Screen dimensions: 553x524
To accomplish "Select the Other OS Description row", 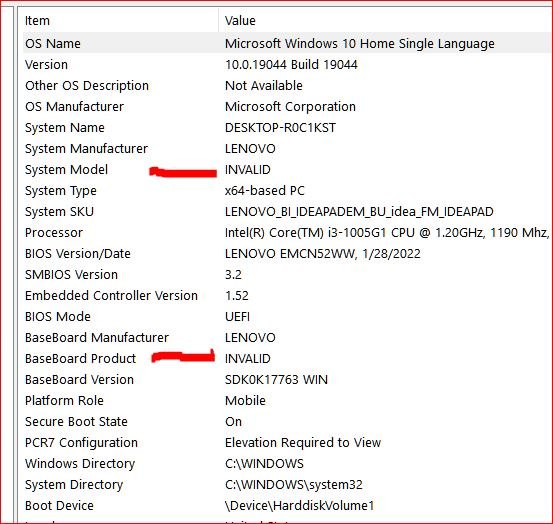I will [x=87, y=86].
